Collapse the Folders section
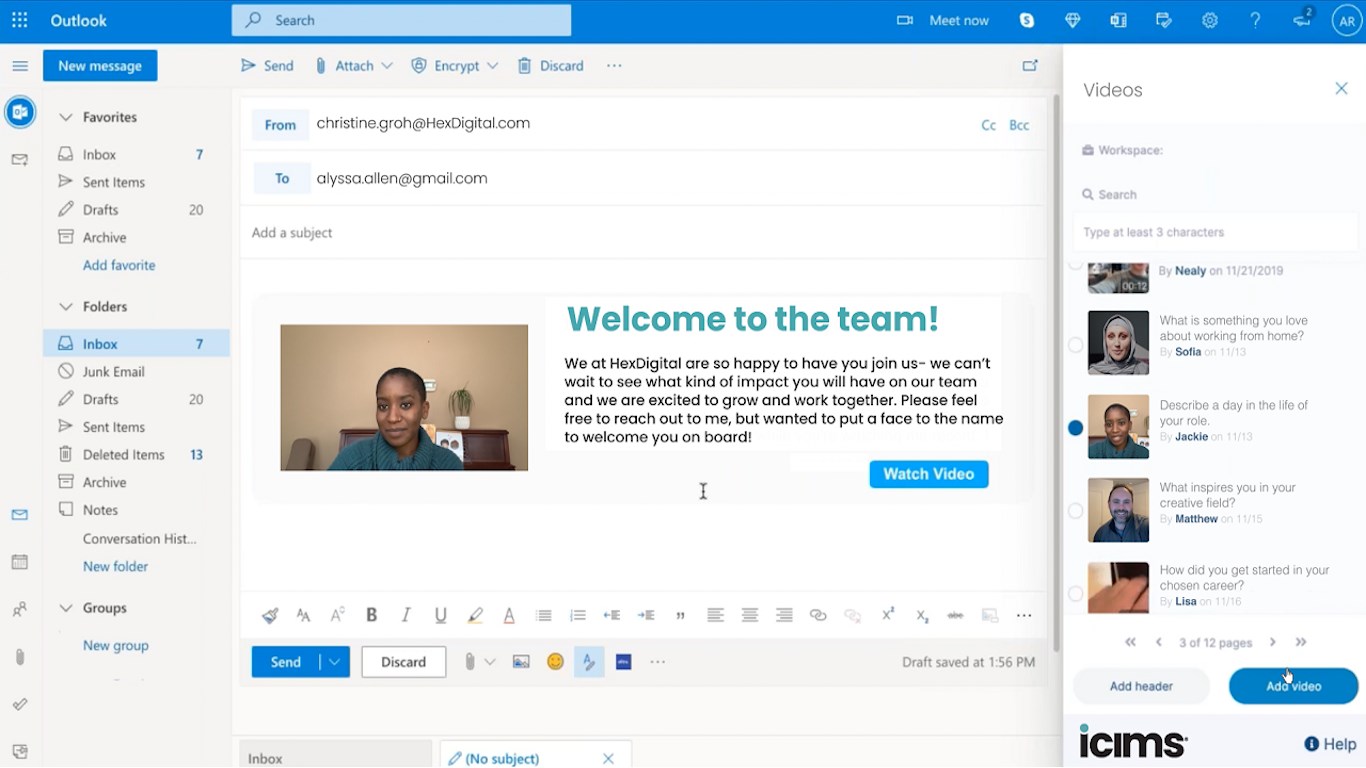Screen dimensions: 1366x768 (x=66, y=307)
